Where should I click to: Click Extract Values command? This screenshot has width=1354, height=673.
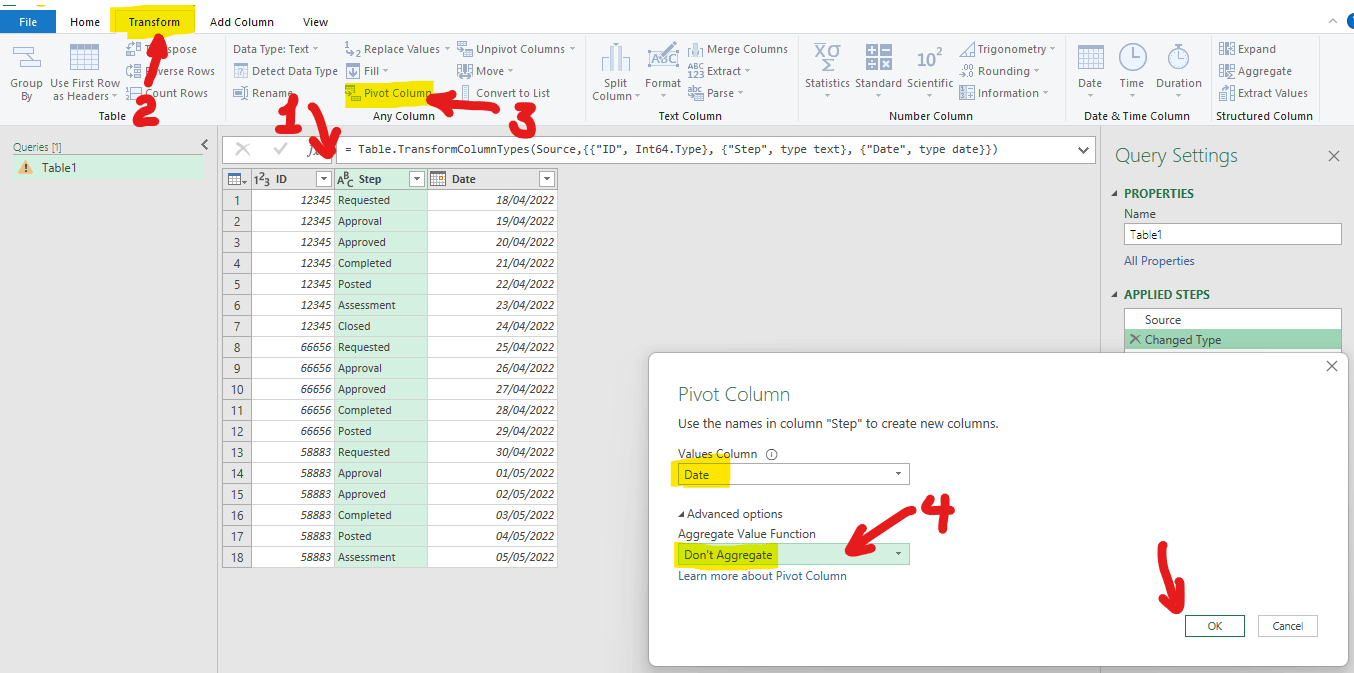pos(1263,93)
